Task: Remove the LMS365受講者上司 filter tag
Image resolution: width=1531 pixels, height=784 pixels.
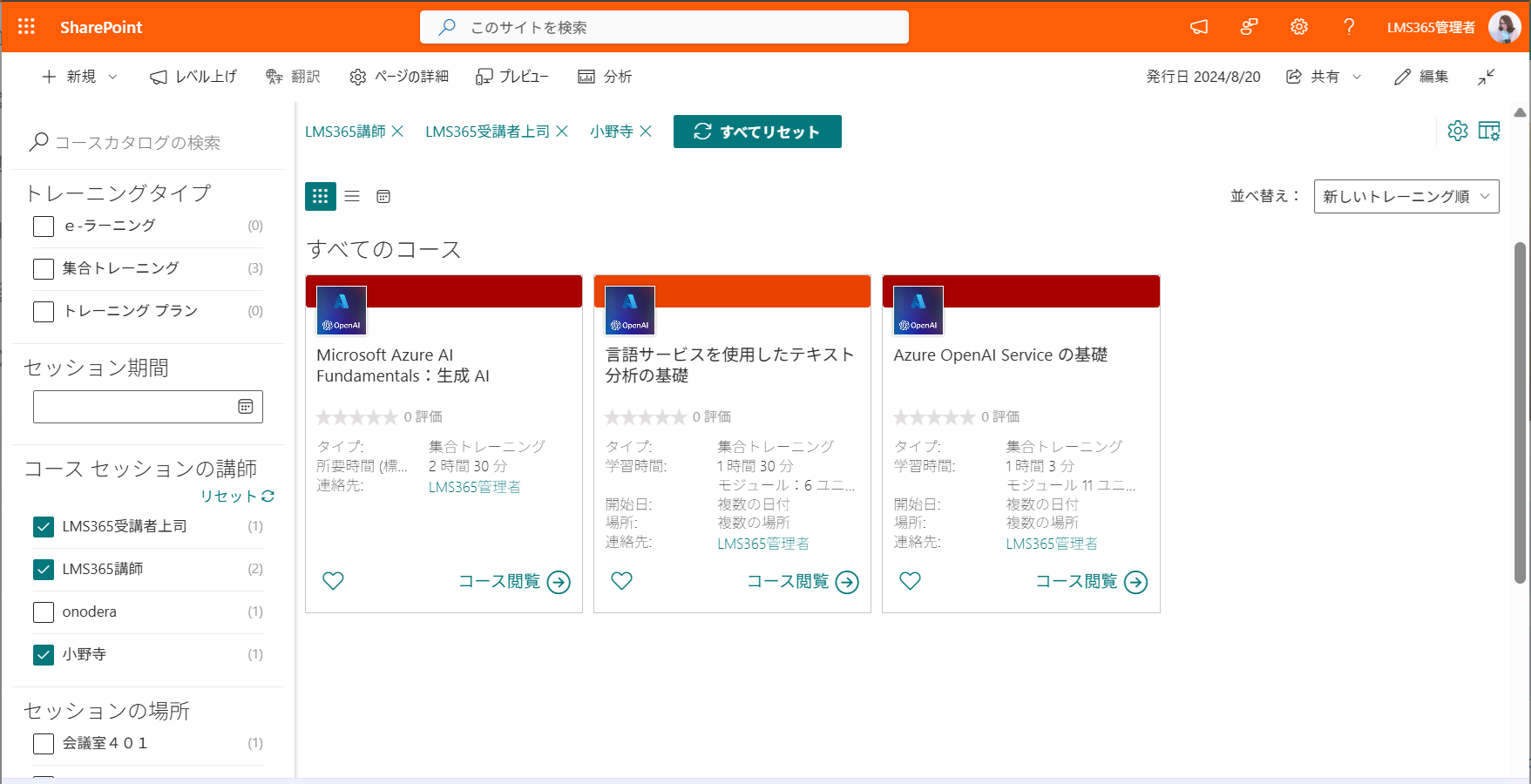Action: click(562, 131)
